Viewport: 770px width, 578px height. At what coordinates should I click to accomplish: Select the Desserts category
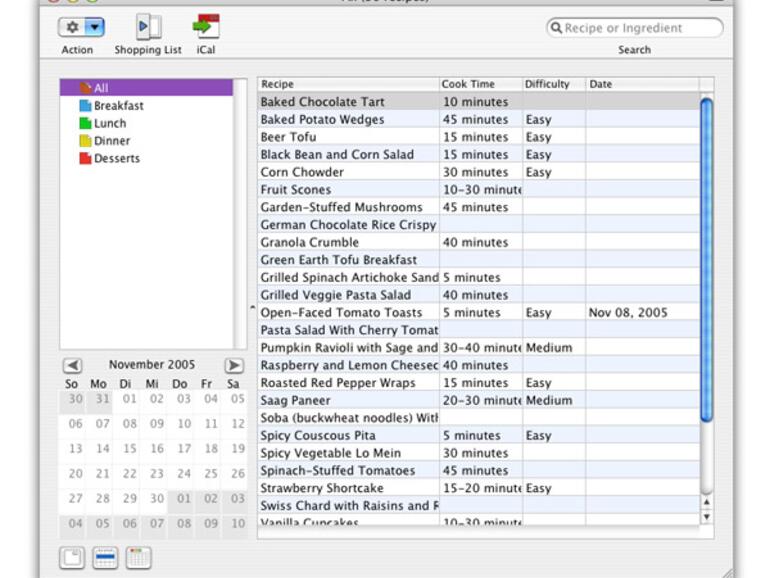pos(116,159)
